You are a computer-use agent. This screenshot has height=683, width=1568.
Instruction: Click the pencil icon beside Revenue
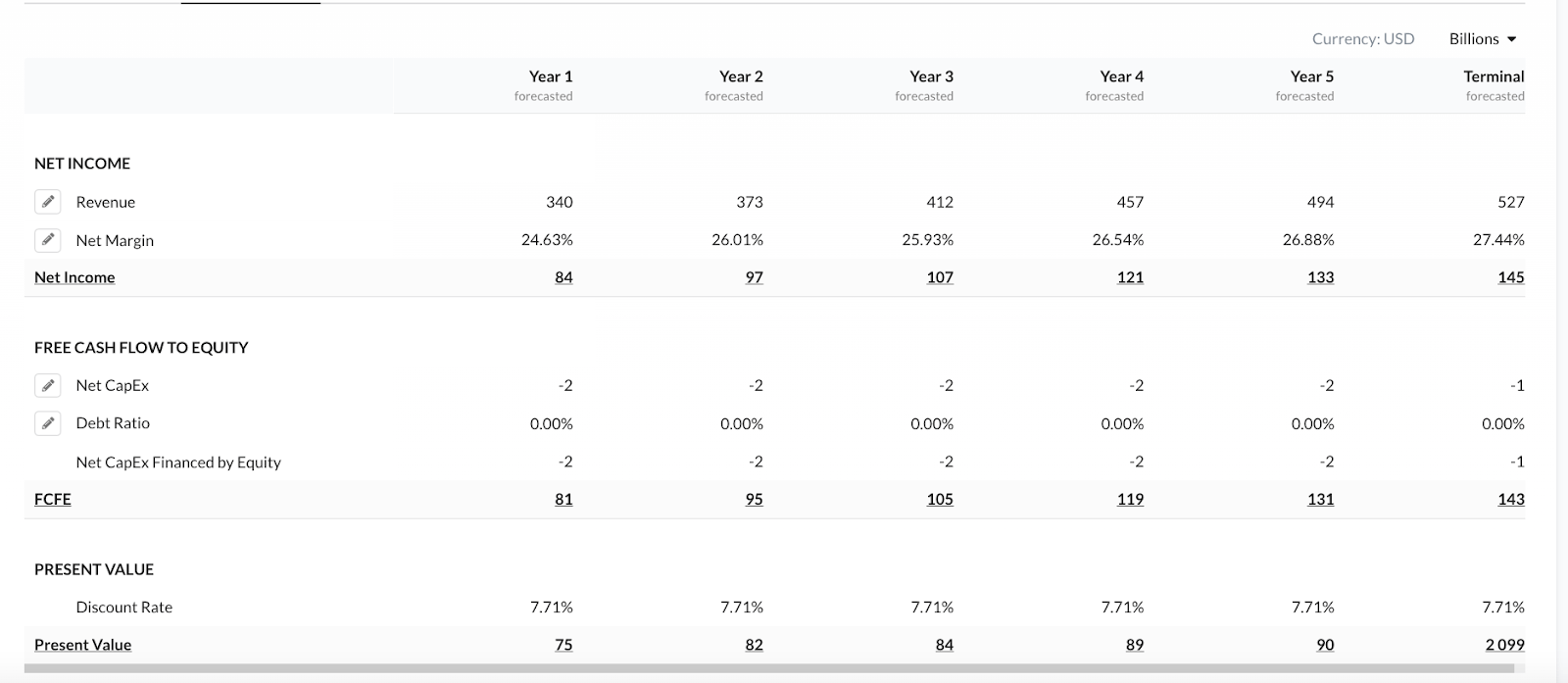point(48,202)
